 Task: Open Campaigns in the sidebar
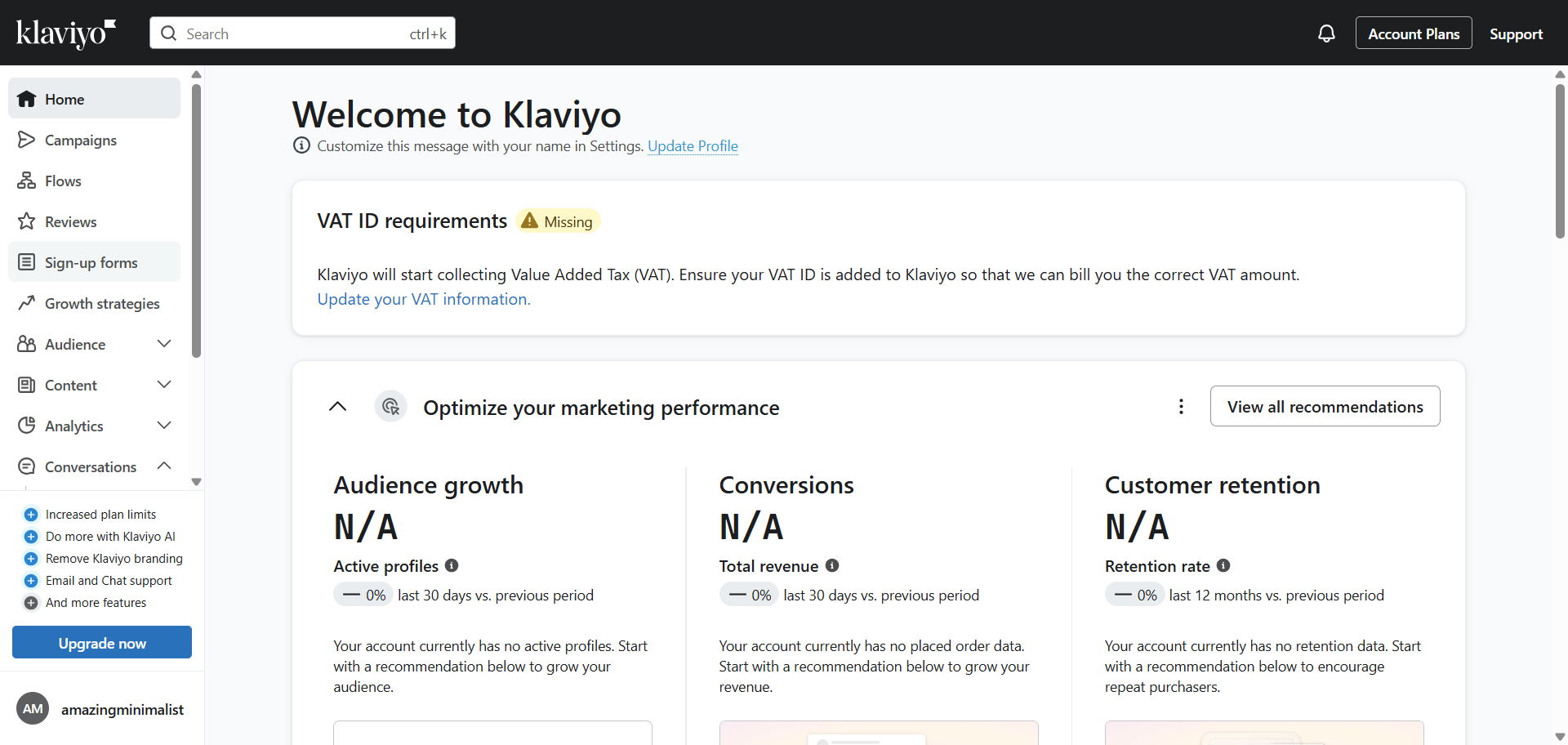tap(80, 141)
